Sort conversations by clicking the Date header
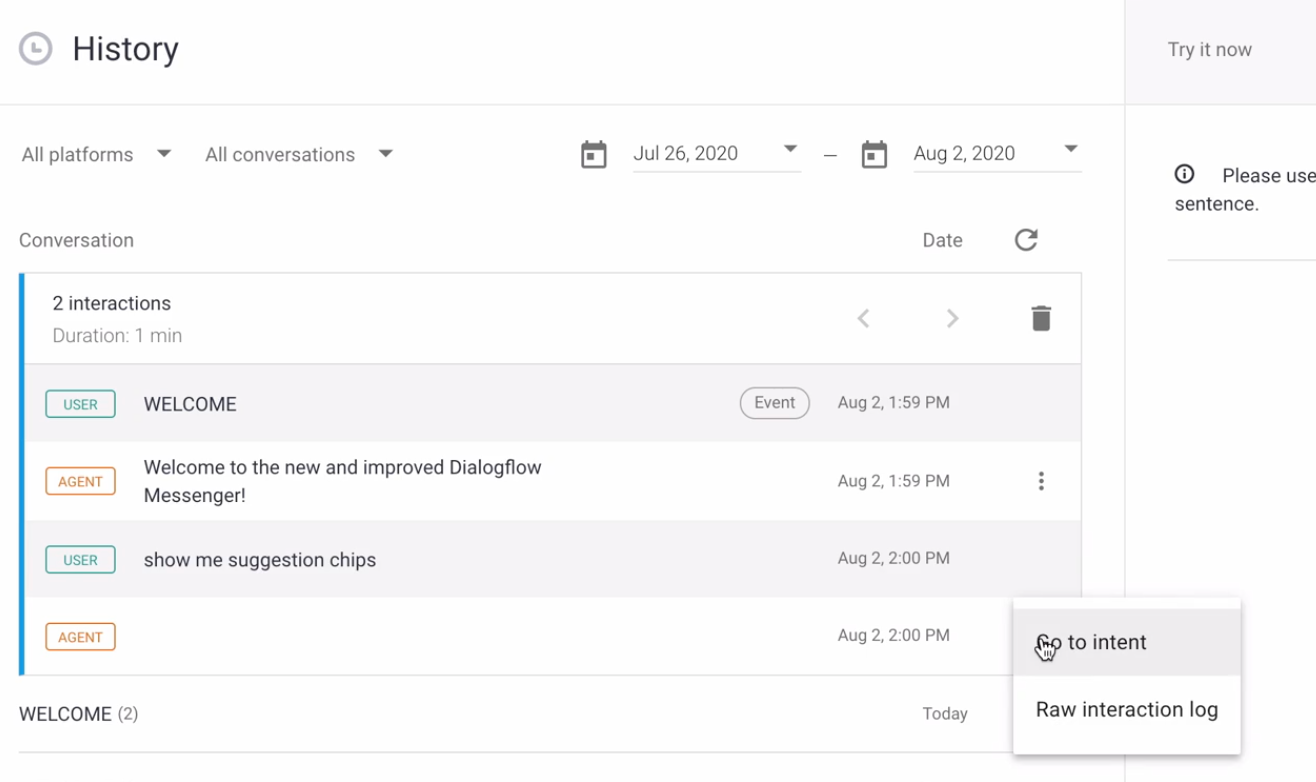 point(941,240)
